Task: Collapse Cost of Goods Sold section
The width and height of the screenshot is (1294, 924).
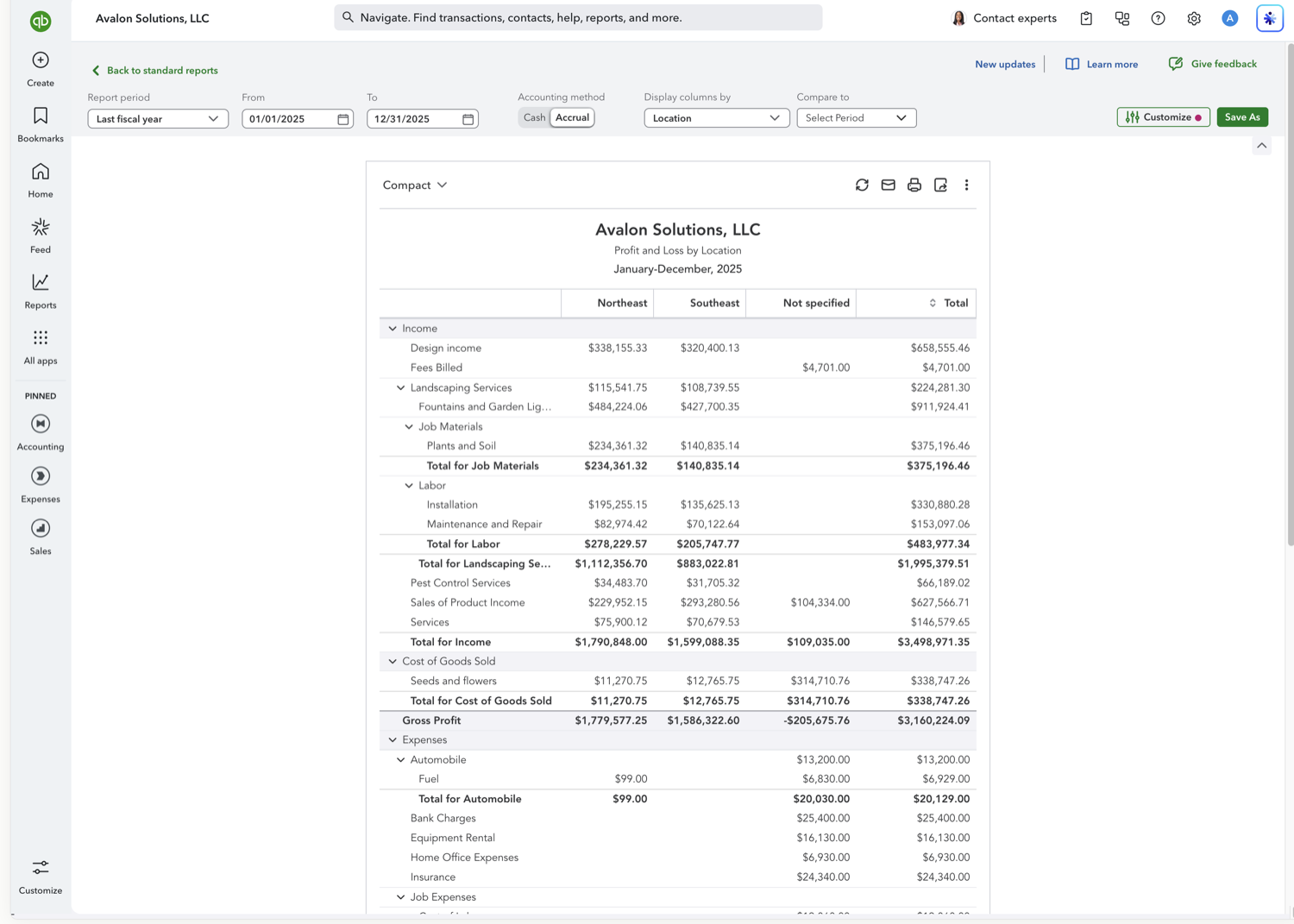Action: click(393, 662)
